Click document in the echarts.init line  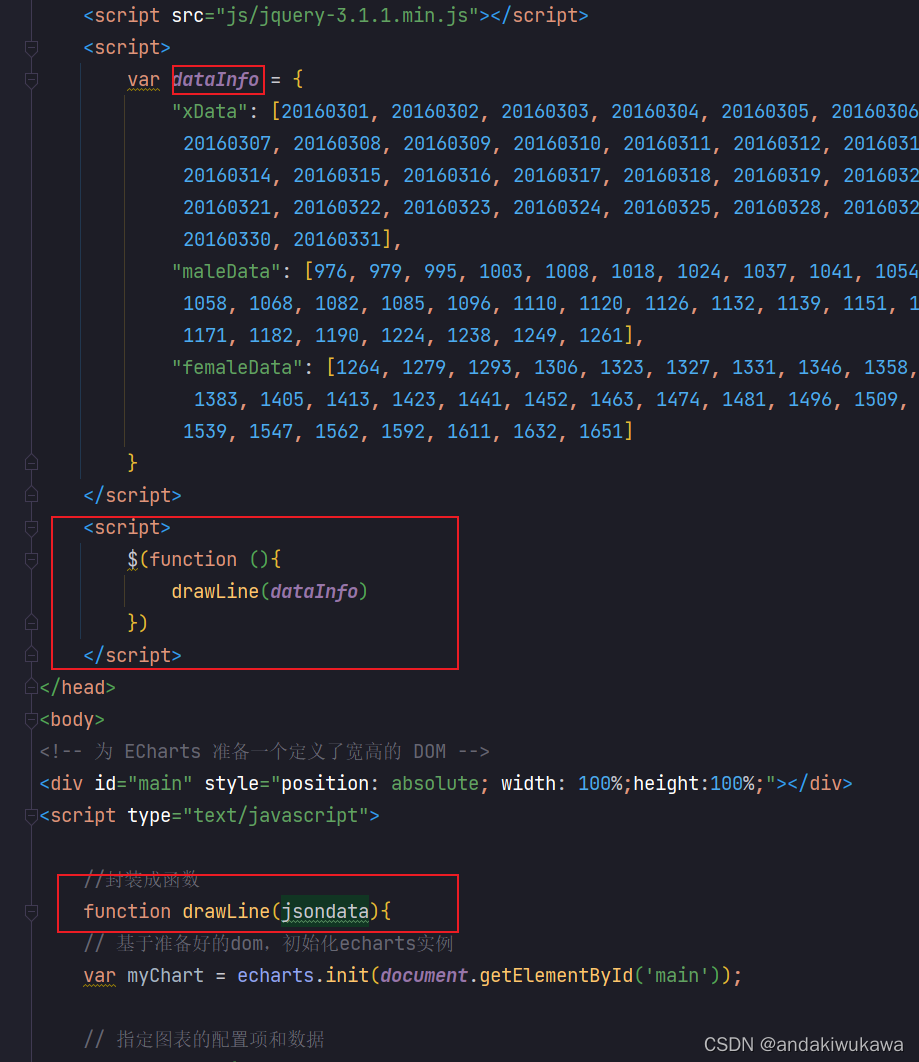pyautogui.click(x=425, y=975)
